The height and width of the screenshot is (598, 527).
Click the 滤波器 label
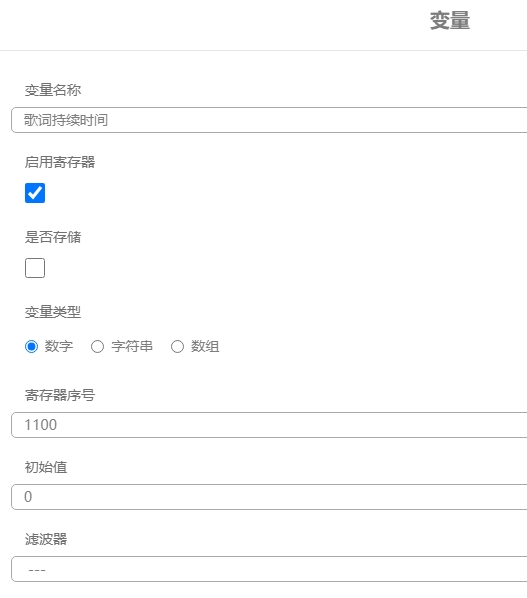46,539
